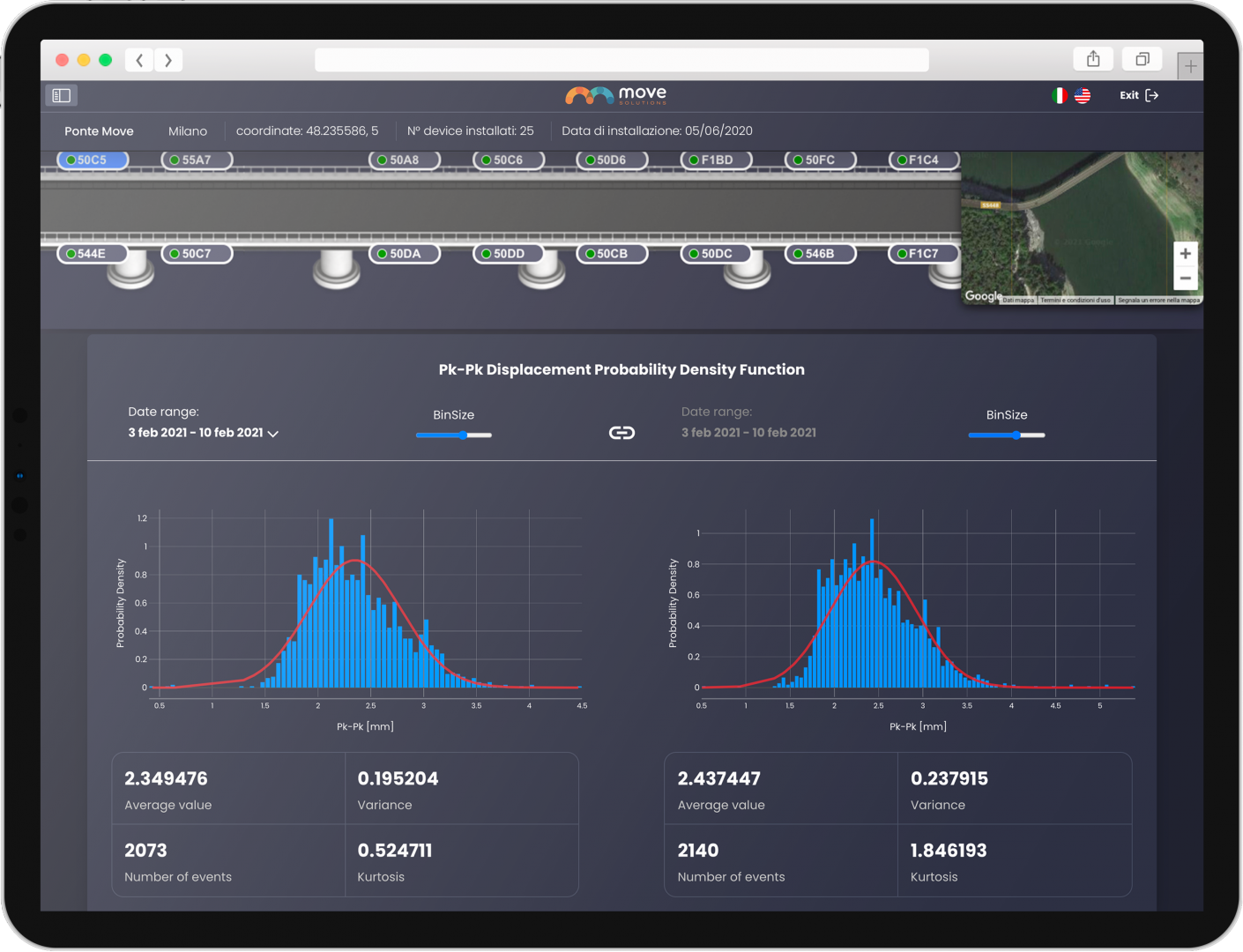Switch language to Italian flag
Image resolution: width=1243 pixels, height=952 pixels.
click(x=1060, y=95)
